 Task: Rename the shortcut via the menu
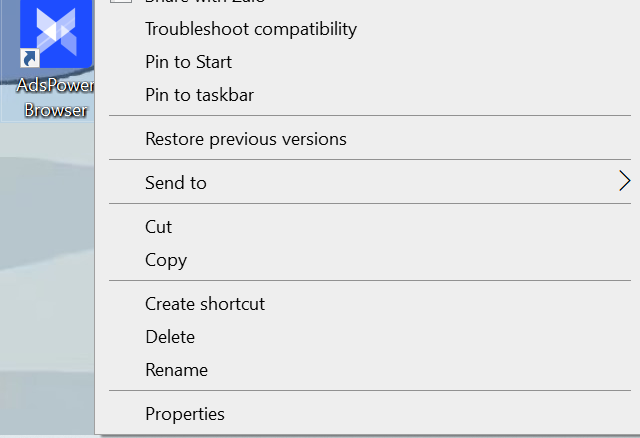pos(176,370)
